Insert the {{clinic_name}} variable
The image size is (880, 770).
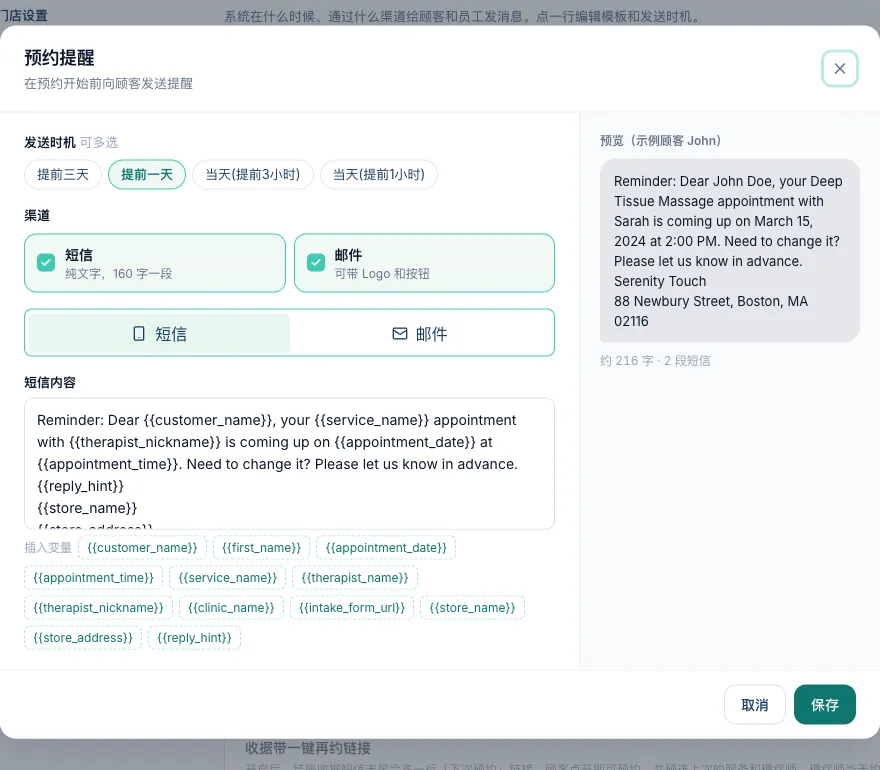coord(231,608)
